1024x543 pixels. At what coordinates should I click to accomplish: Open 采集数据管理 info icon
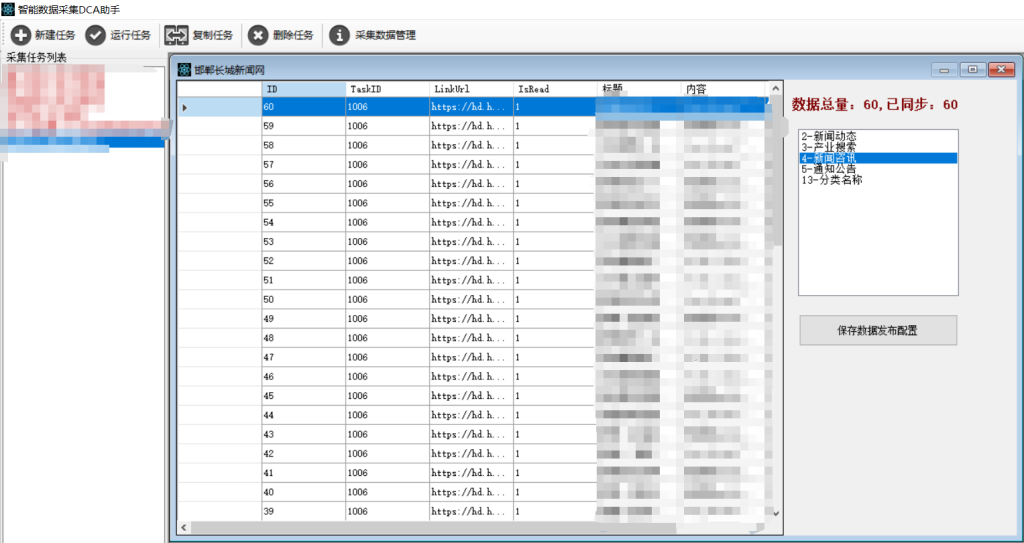tap(340, 35)
